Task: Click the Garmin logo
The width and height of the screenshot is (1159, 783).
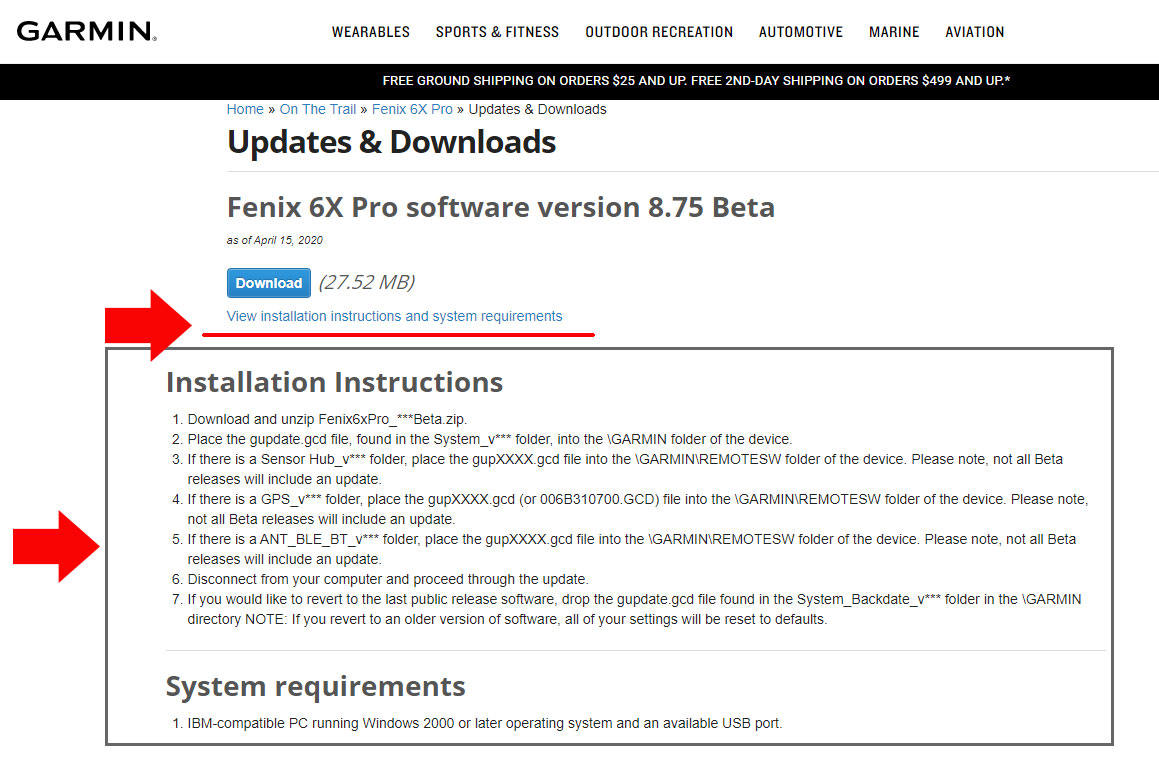Action: pos(86,31)
